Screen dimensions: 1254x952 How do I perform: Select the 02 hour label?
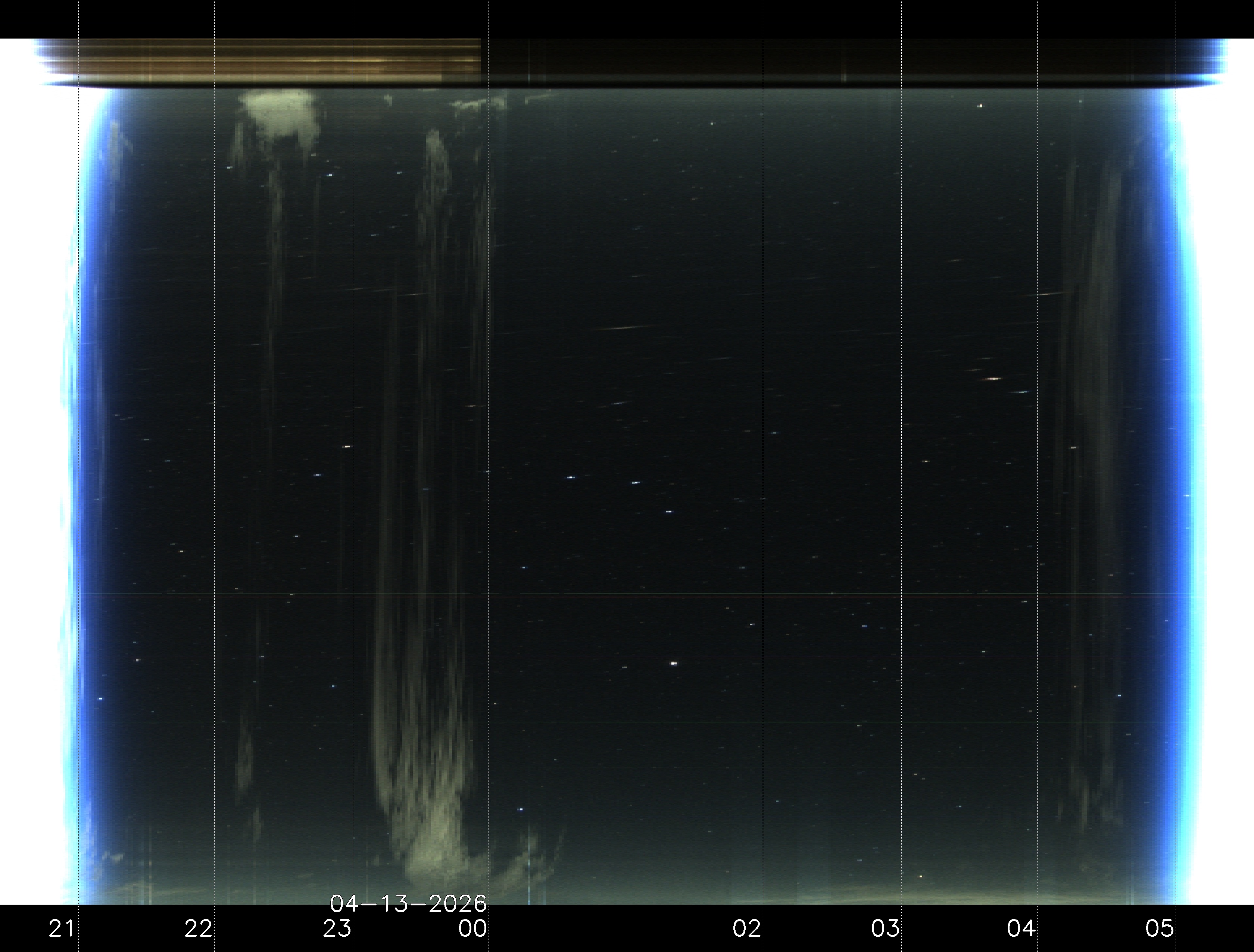pyautogui.click(x=747, y=929)
